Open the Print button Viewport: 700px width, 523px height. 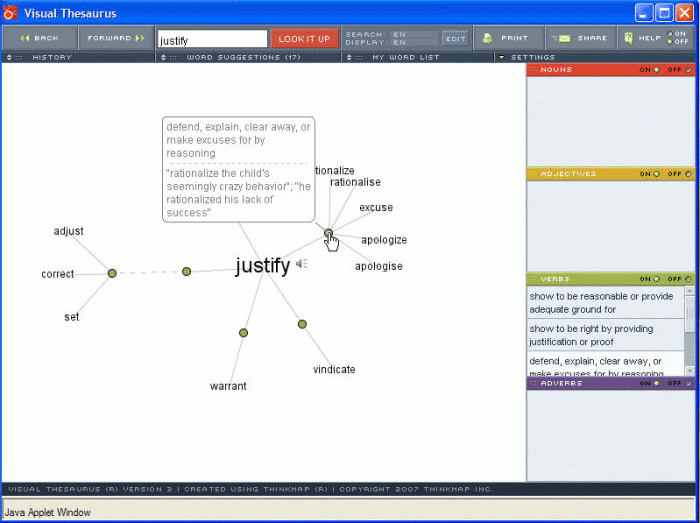pos(508,38)
